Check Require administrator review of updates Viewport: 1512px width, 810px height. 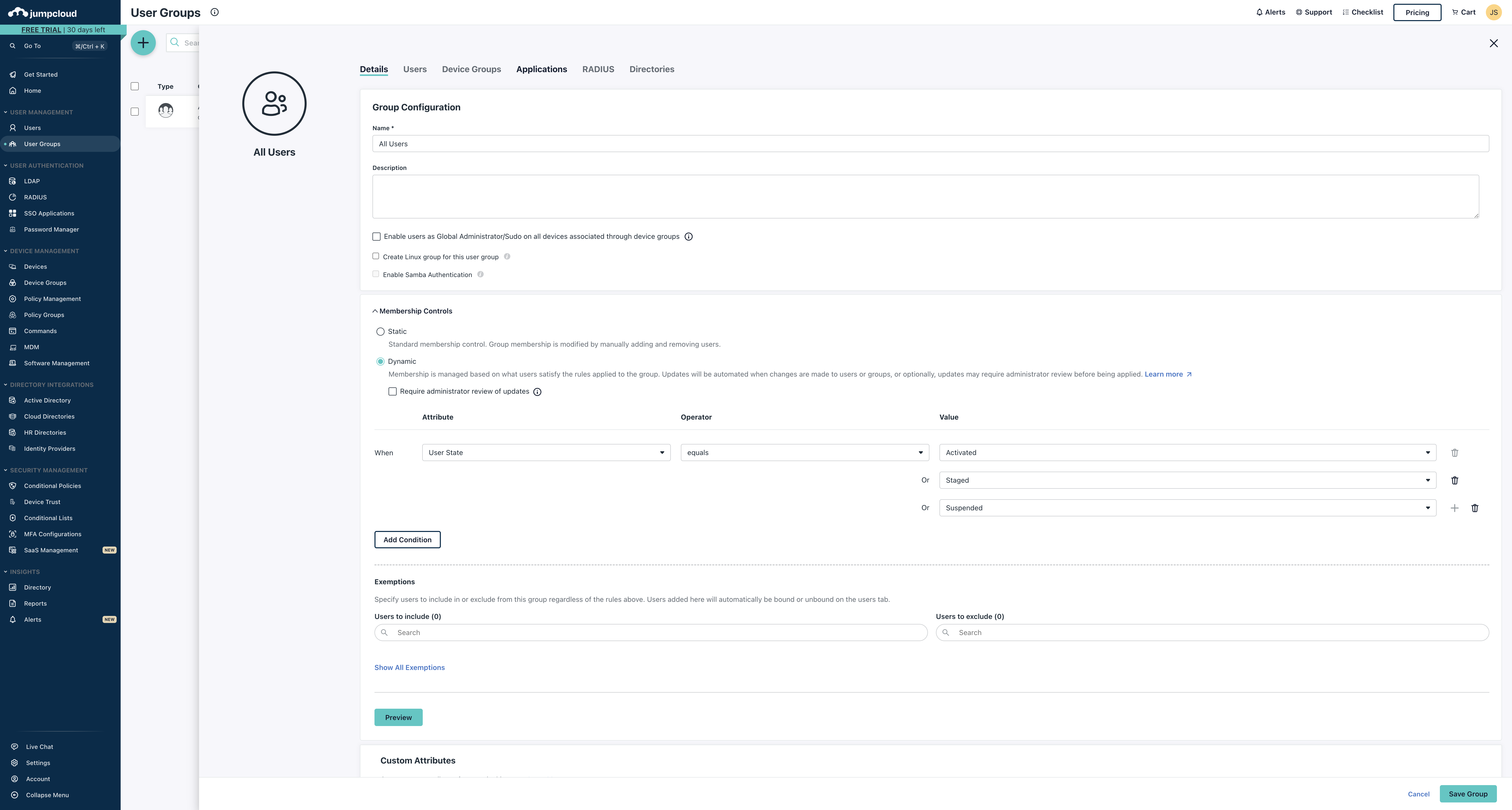[393, 391]
